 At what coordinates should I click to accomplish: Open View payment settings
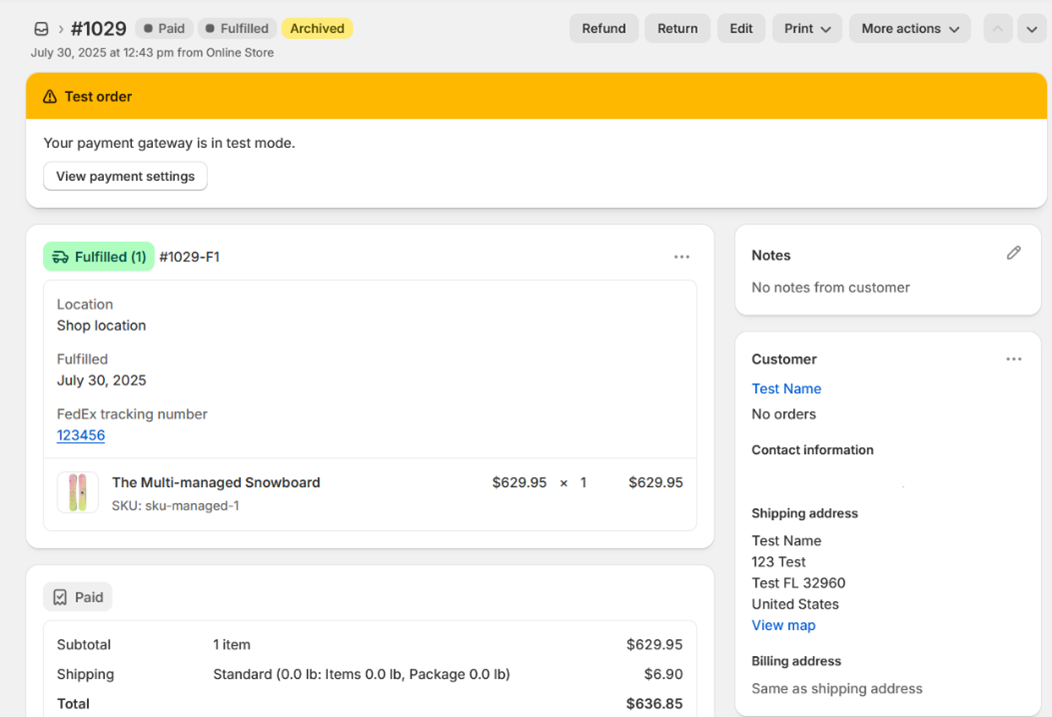[125, 176]
